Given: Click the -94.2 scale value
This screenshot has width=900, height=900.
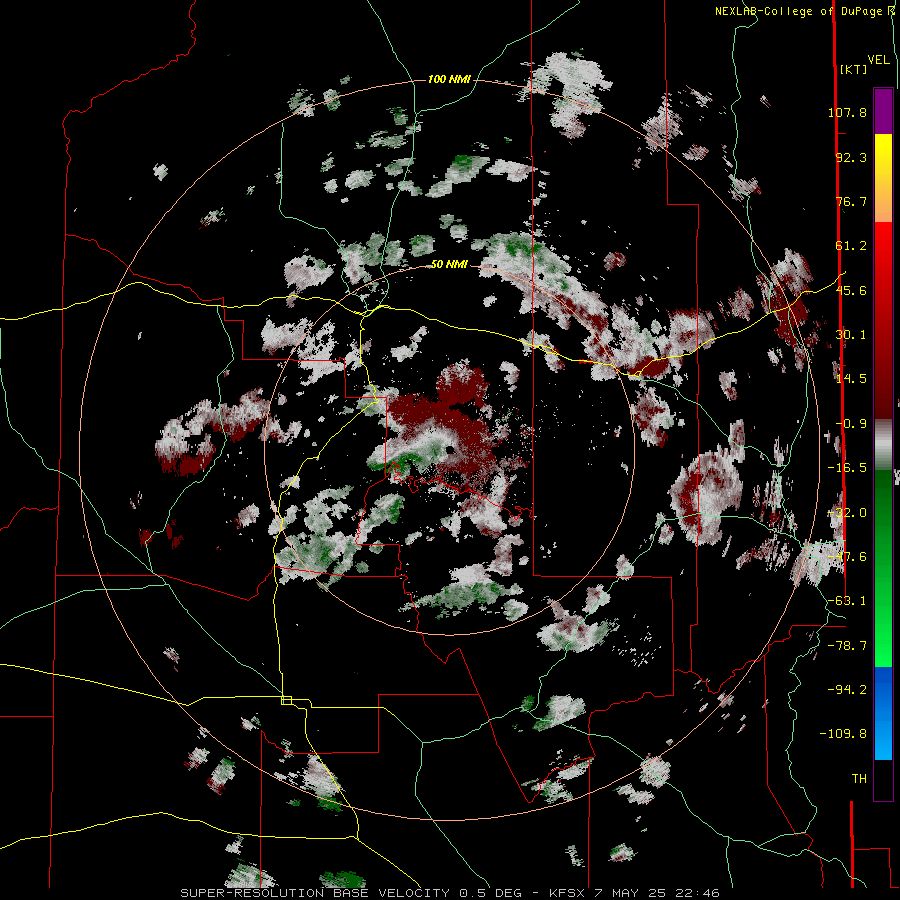Looking at the screenshot, I should coord(847,689).
